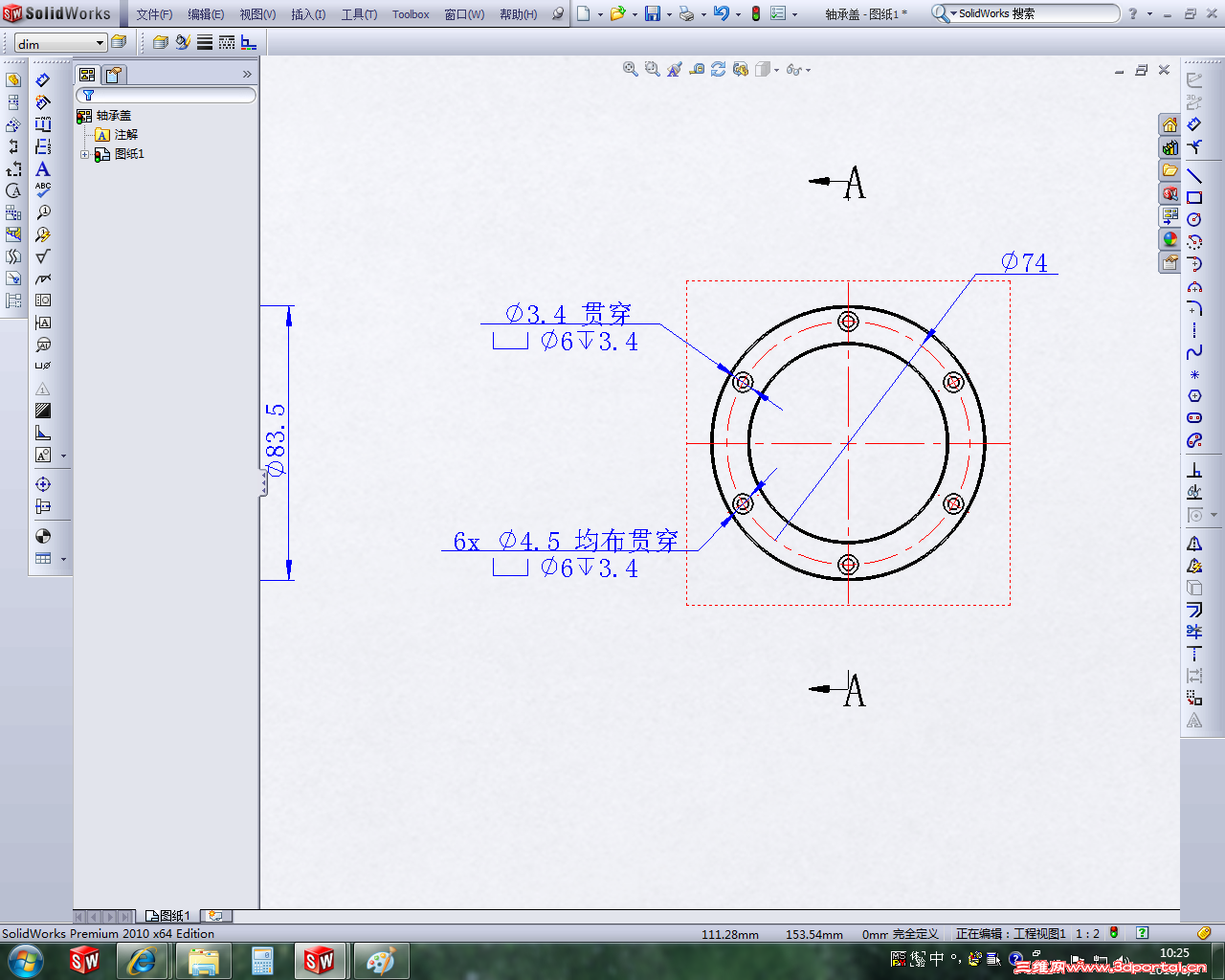Click the add sheet tab icon
Viewport: 1225px width, 980px height.
(x=215, y=916)
